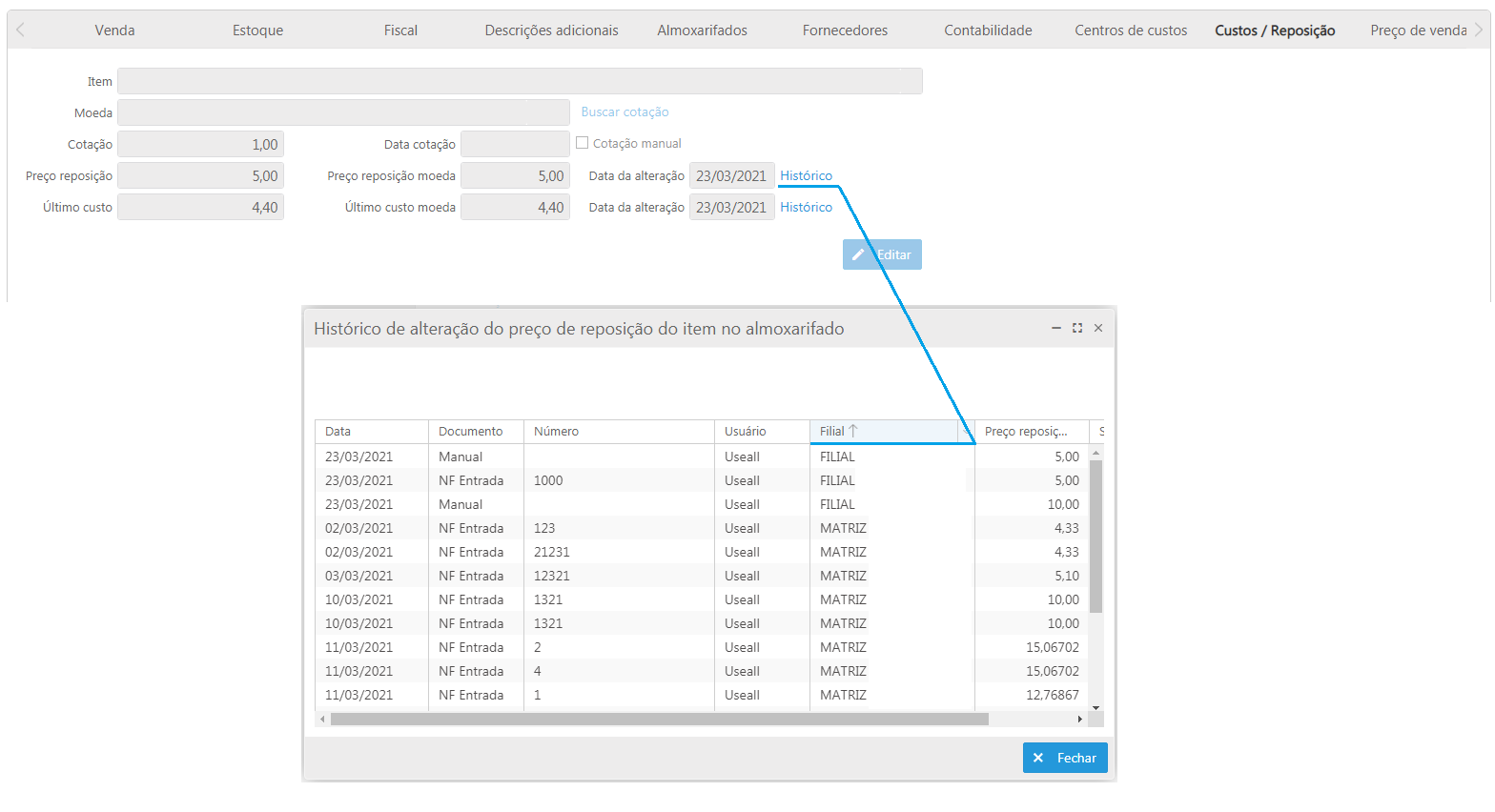Click the Cotação value field
This screenshot has height=812, width=1495.
click(x=200, y=144)
